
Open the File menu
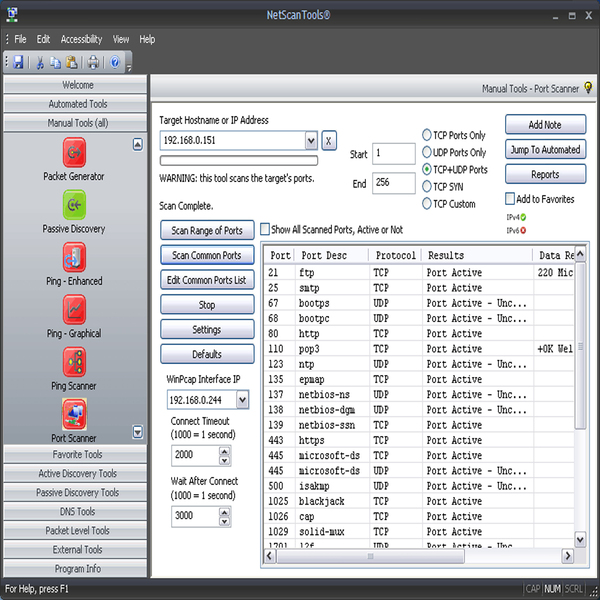(x=20, y=39)
